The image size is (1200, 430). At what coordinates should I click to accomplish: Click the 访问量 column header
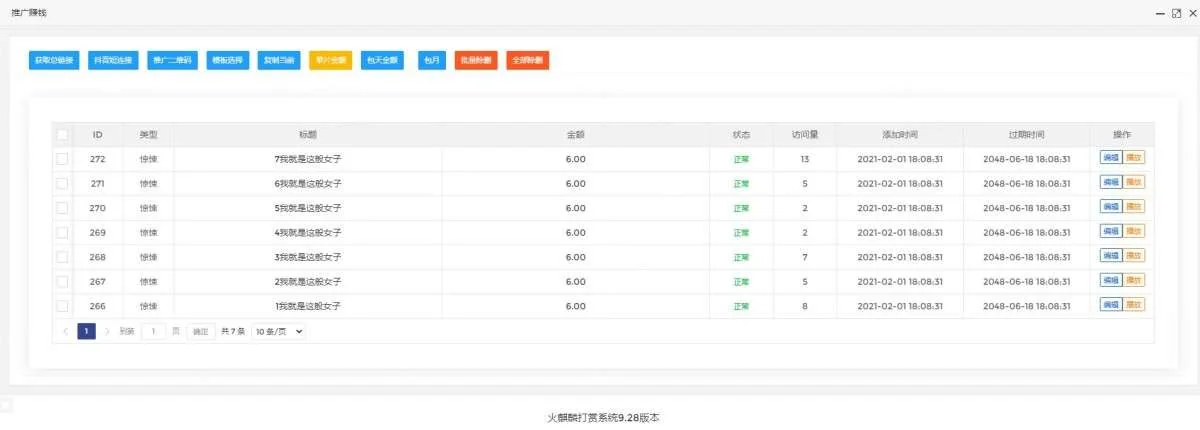coord(805,135)
